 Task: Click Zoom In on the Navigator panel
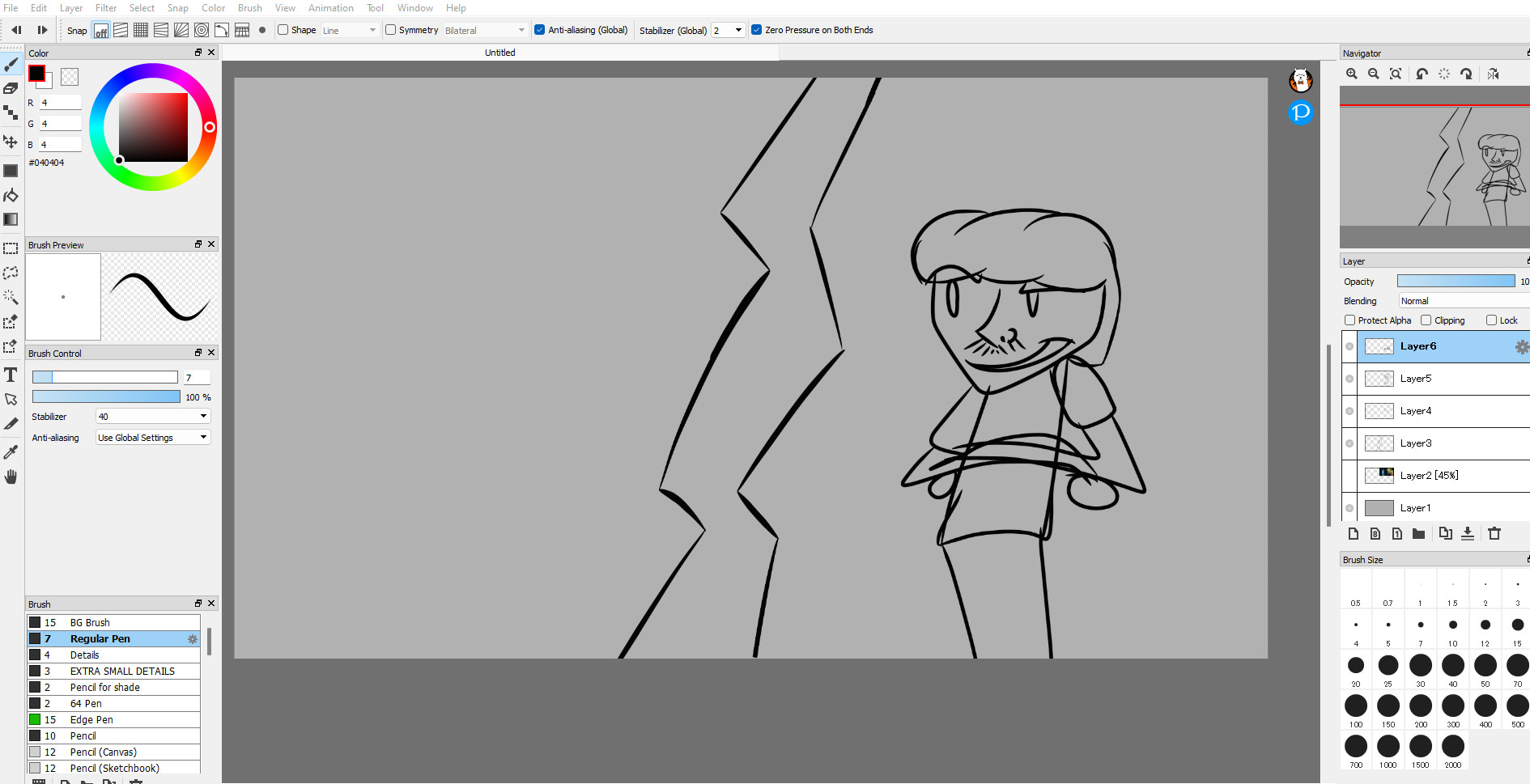pyautogui.click(x=1352, y=74)
